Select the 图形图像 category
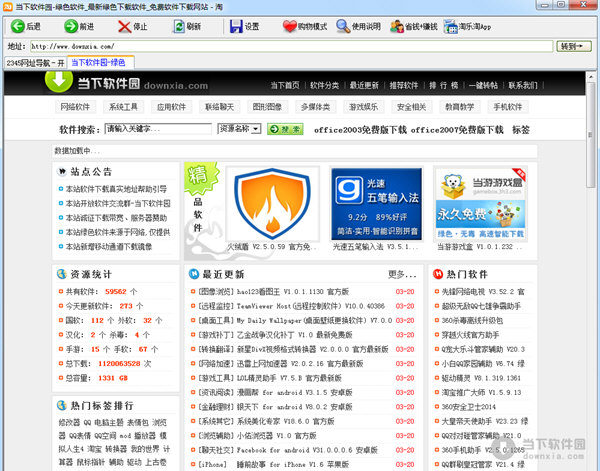 [267, 107]
